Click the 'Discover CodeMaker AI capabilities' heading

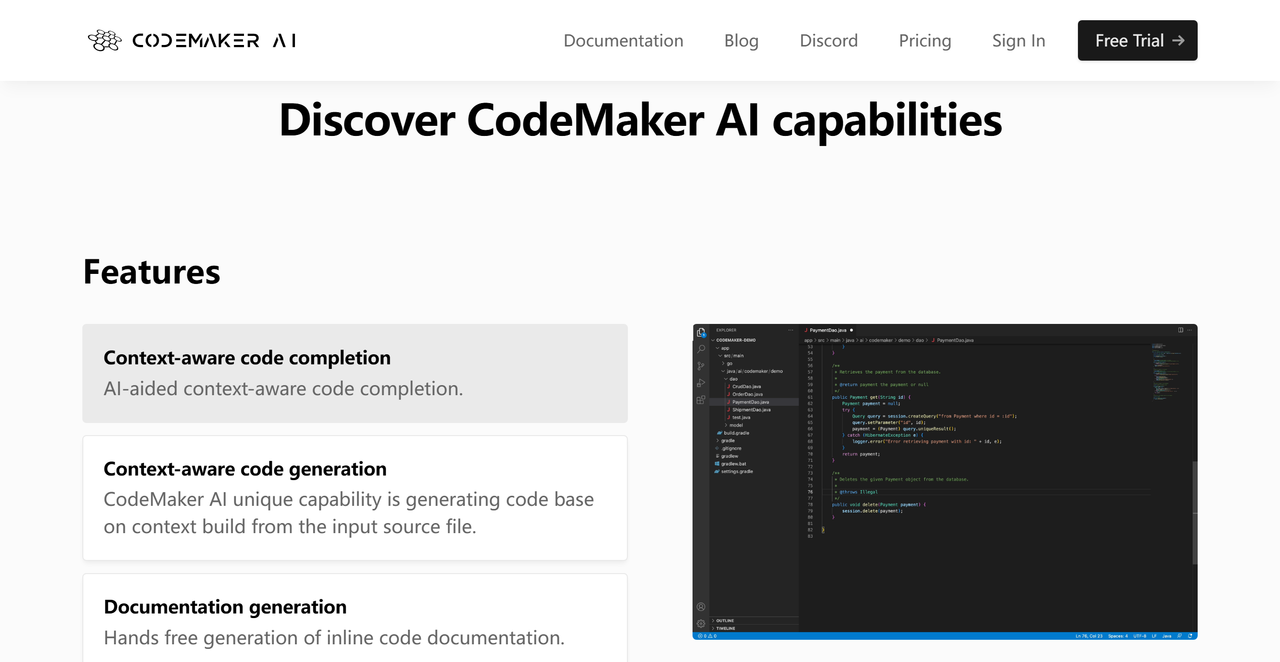coord(640,120)
